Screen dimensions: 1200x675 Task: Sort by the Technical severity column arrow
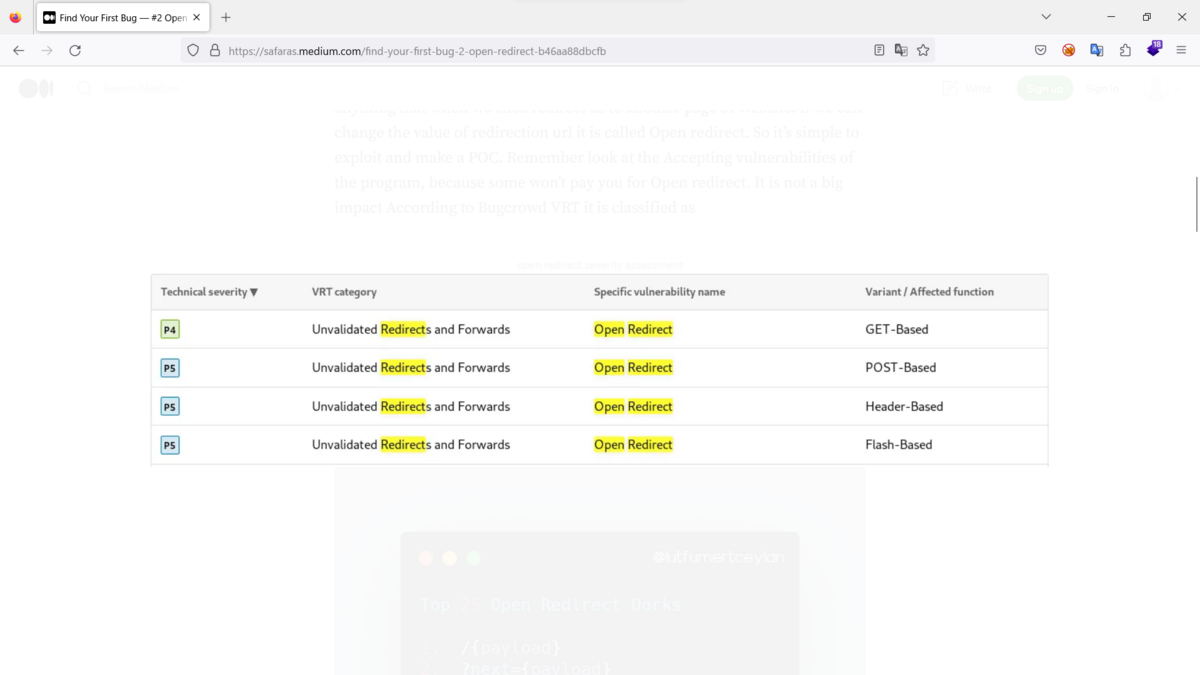254,292
